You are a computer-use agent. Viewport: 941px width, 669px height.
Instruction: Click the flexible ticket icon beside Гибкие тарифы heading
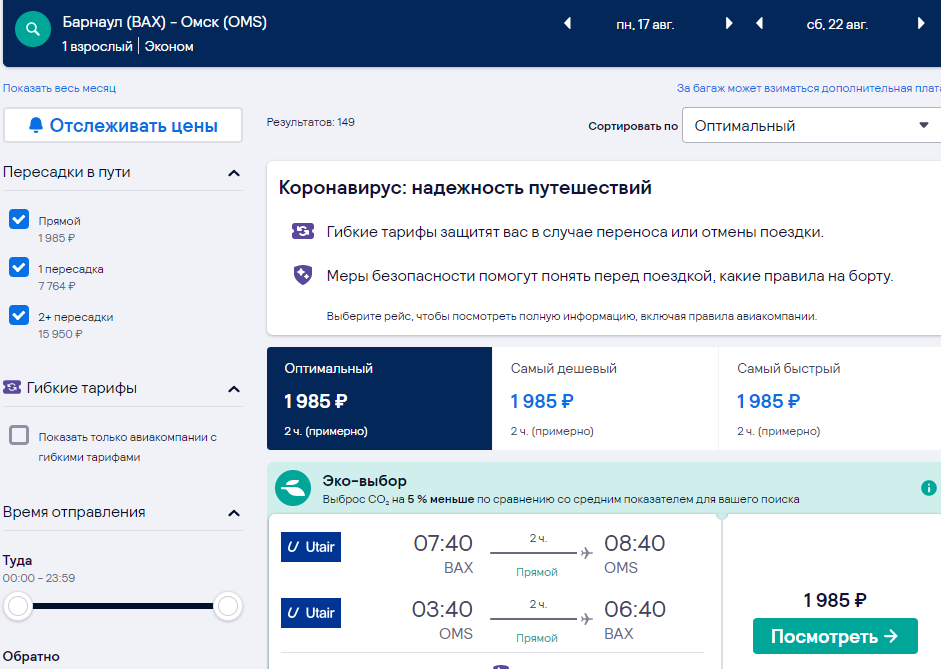point(11,387)
